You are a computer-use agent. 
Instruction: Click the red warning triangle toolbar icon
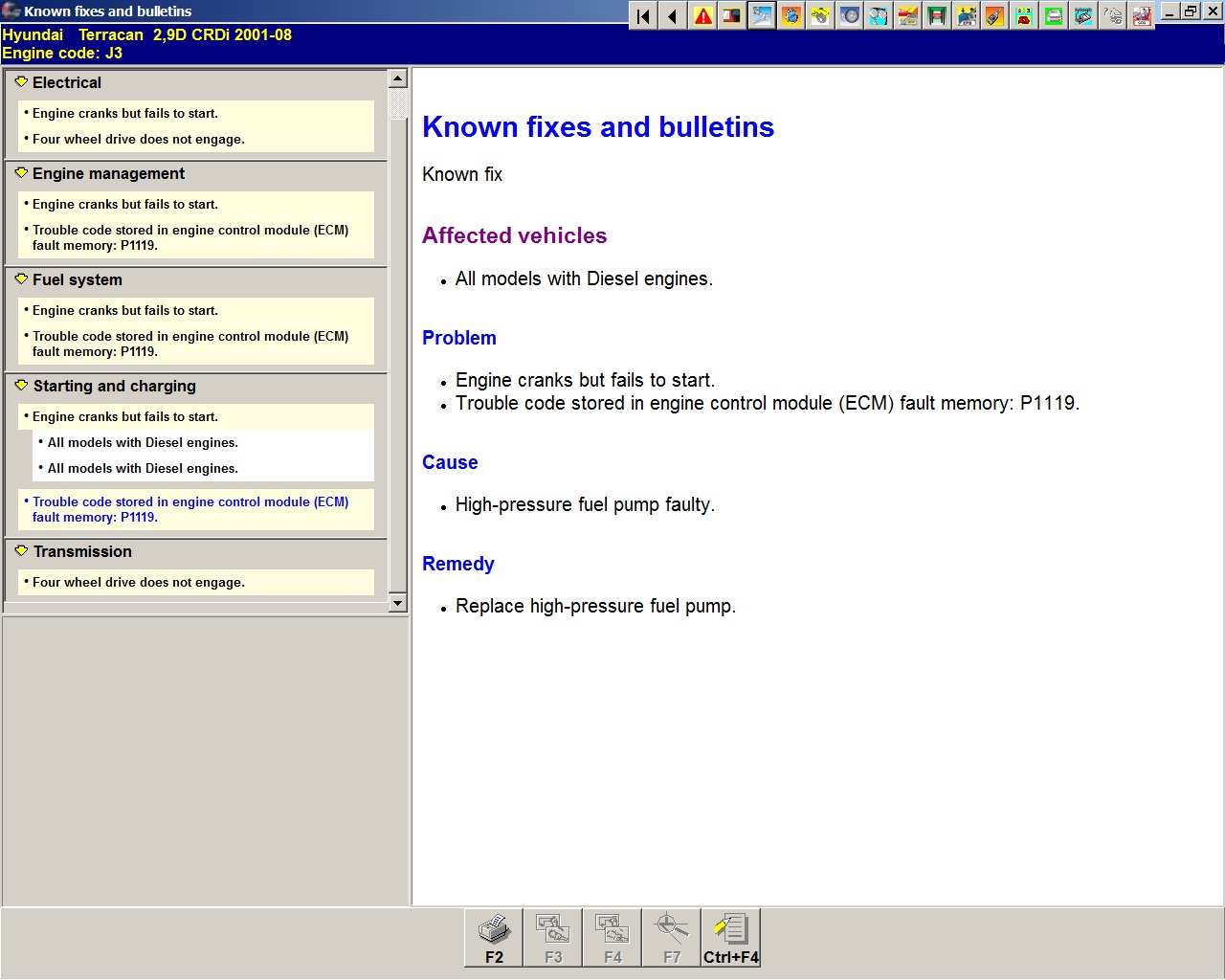point(703,16)
